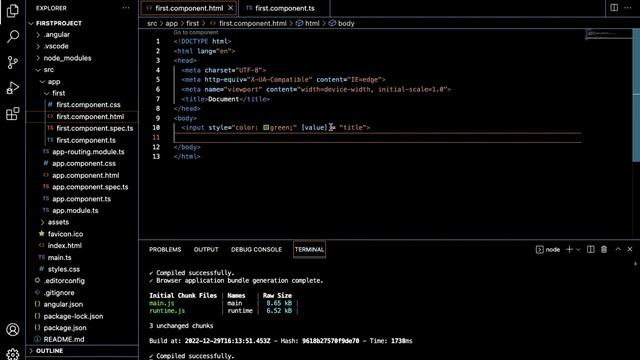Open .editorconfig file

point(64,280)
